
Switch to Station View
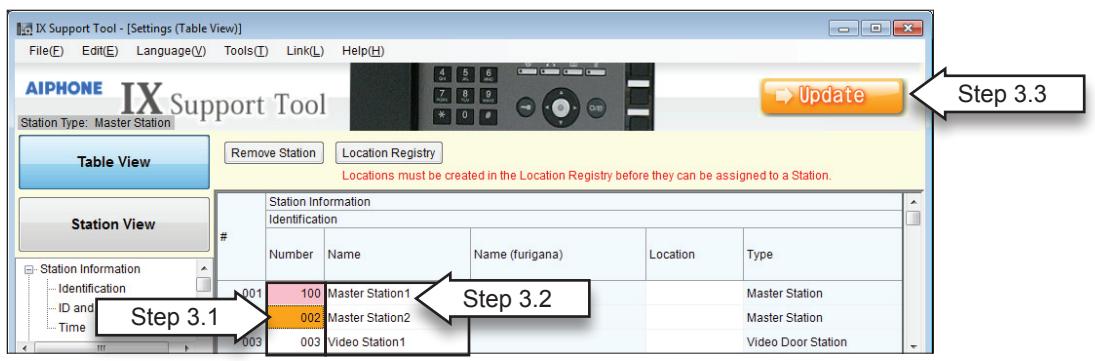[114, 224]
